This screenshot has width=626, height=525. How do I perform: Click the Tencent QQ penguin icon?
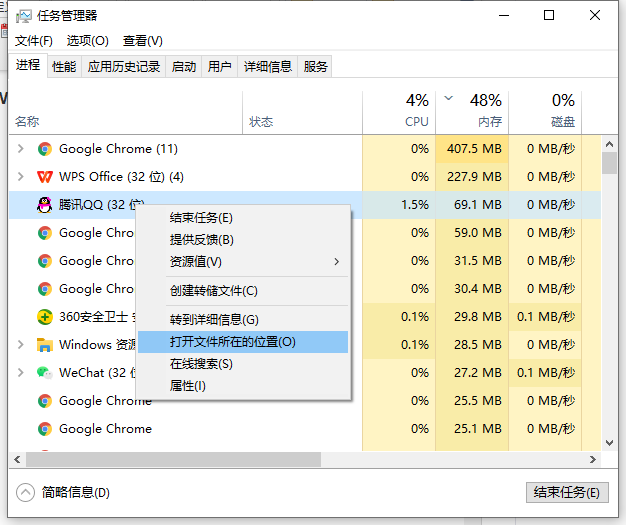click(x=44, y=205)
